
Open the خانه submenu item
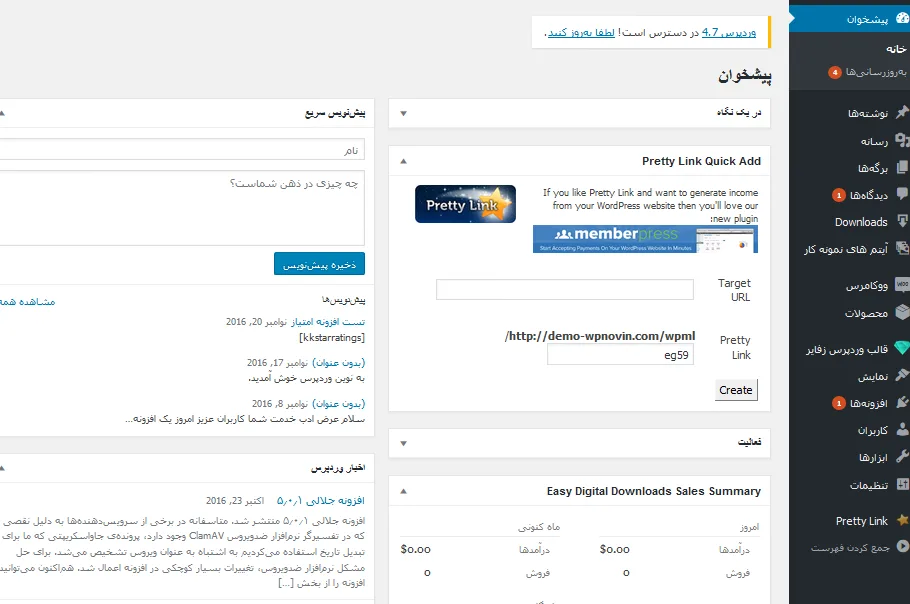click(895, 49)
